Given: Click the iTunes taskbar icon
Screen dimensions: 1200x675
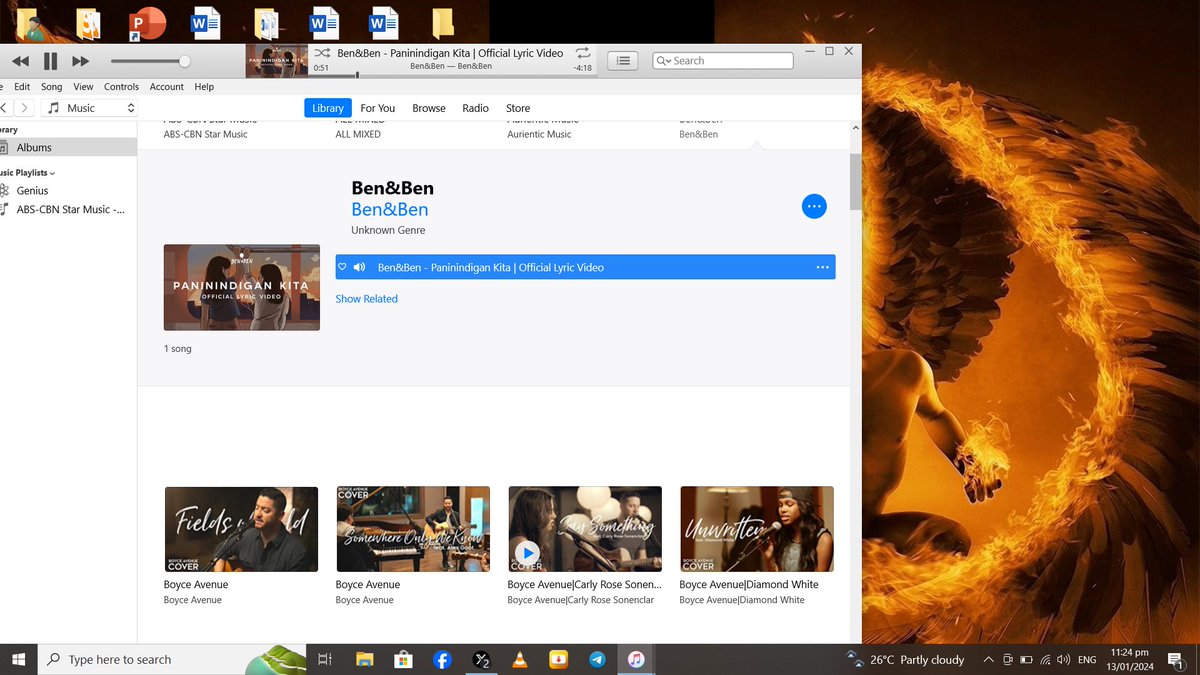Looking at the screenshot, I should (636, 659).
